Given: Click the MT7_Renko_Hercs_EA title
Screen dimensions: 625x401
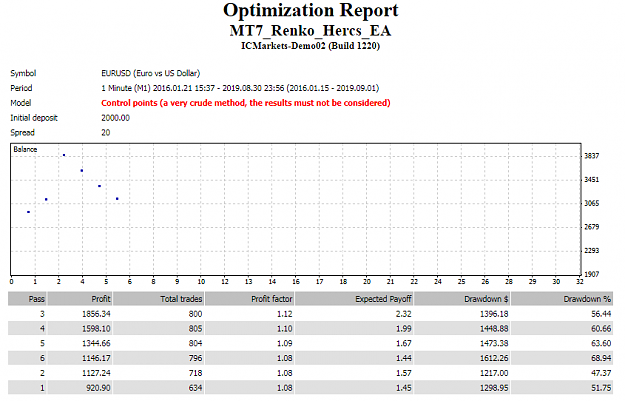Looking at the screenshot, I should [x=311, y=31].
